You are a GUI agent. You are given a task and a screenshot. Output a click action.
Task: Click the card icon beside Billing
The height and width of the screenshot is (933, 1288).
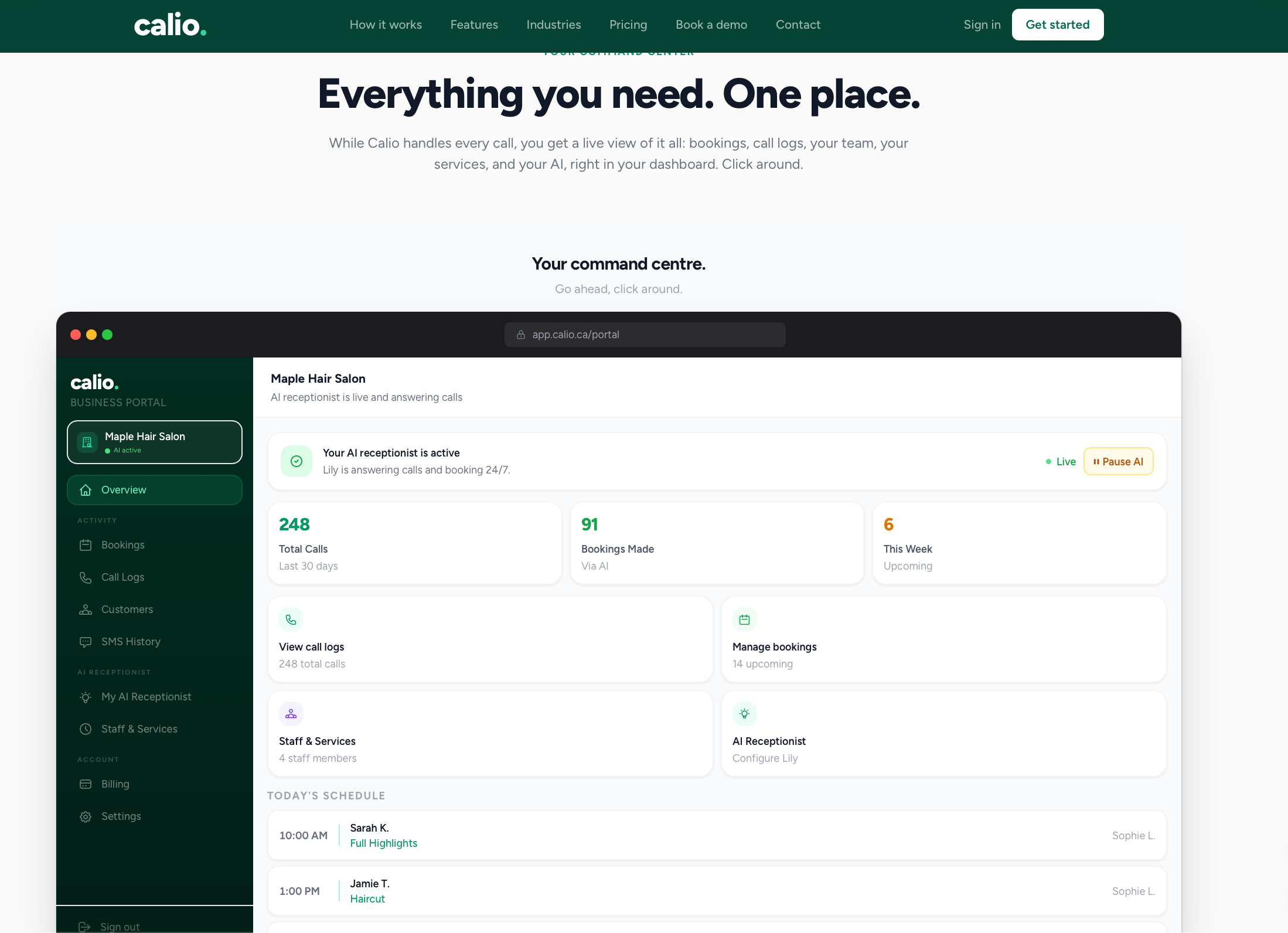(86, 784)
